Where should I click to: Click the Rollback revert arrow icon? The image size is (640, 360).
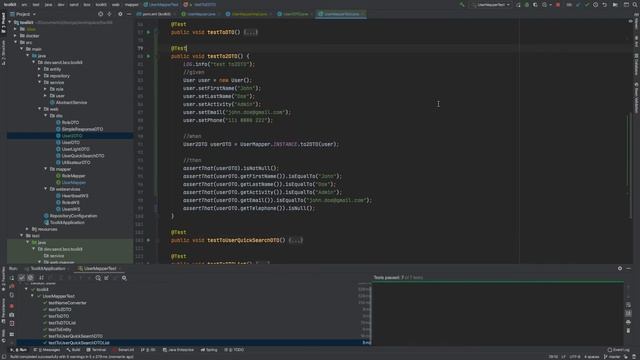(x=604, y=5)
